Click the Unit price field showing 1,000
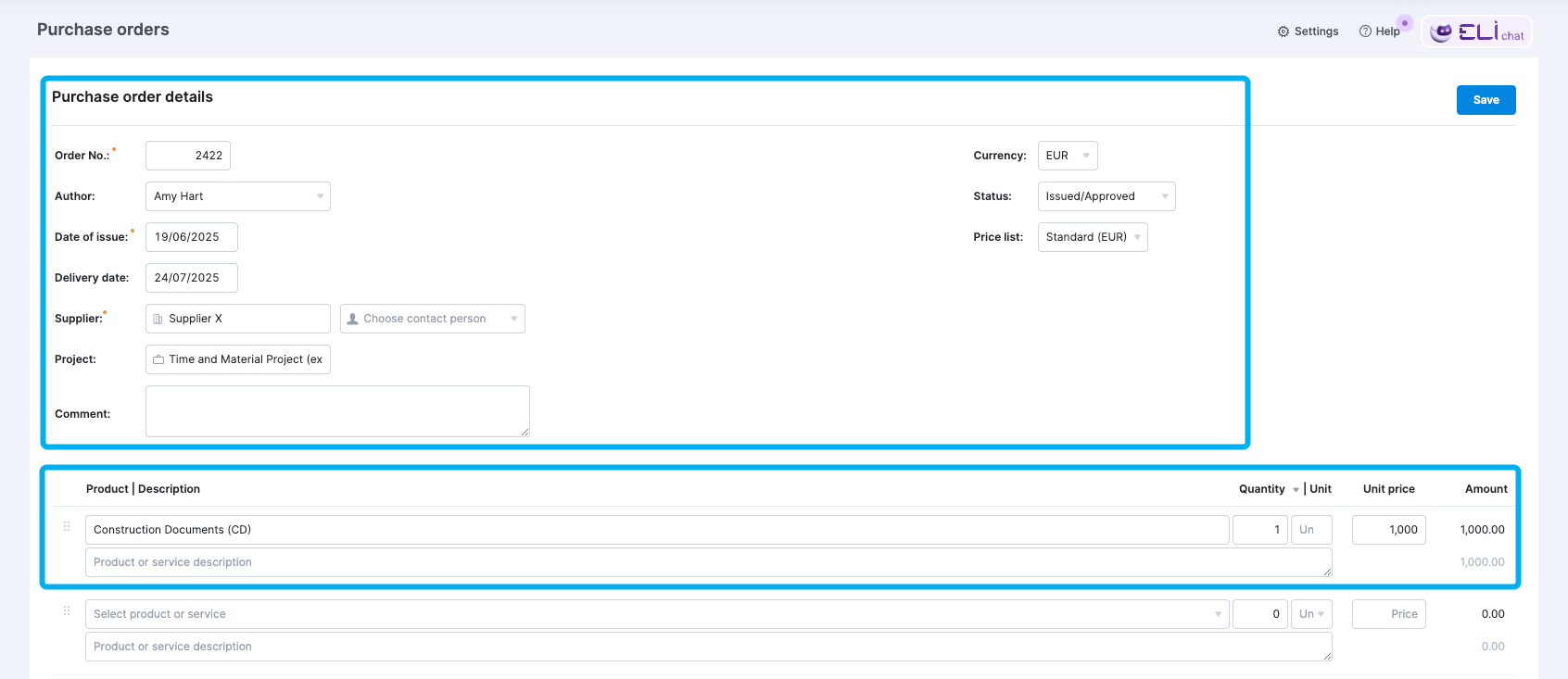1568x679 pixels. 1388,530
